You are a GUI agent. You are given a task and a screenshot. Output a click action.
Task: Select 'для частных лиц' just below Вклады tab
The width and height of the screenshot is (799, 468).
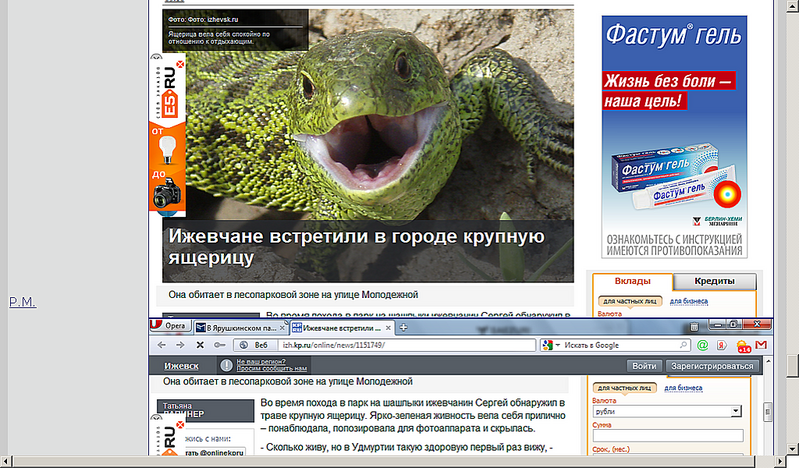[629, 301]
